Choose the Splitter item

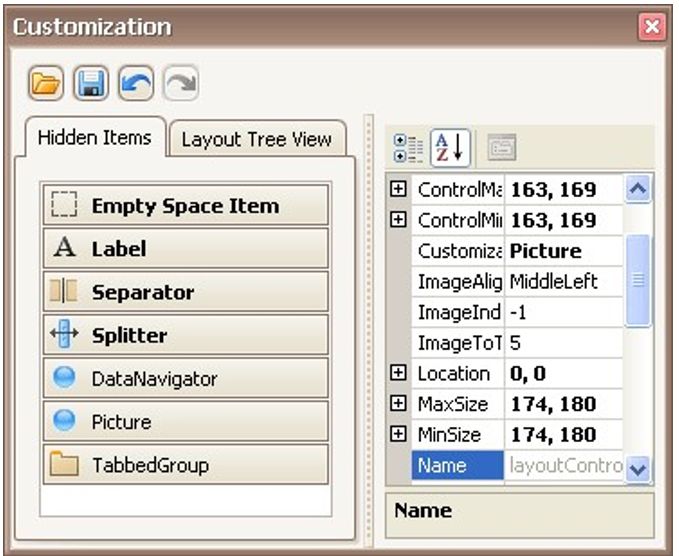[186, 335]
